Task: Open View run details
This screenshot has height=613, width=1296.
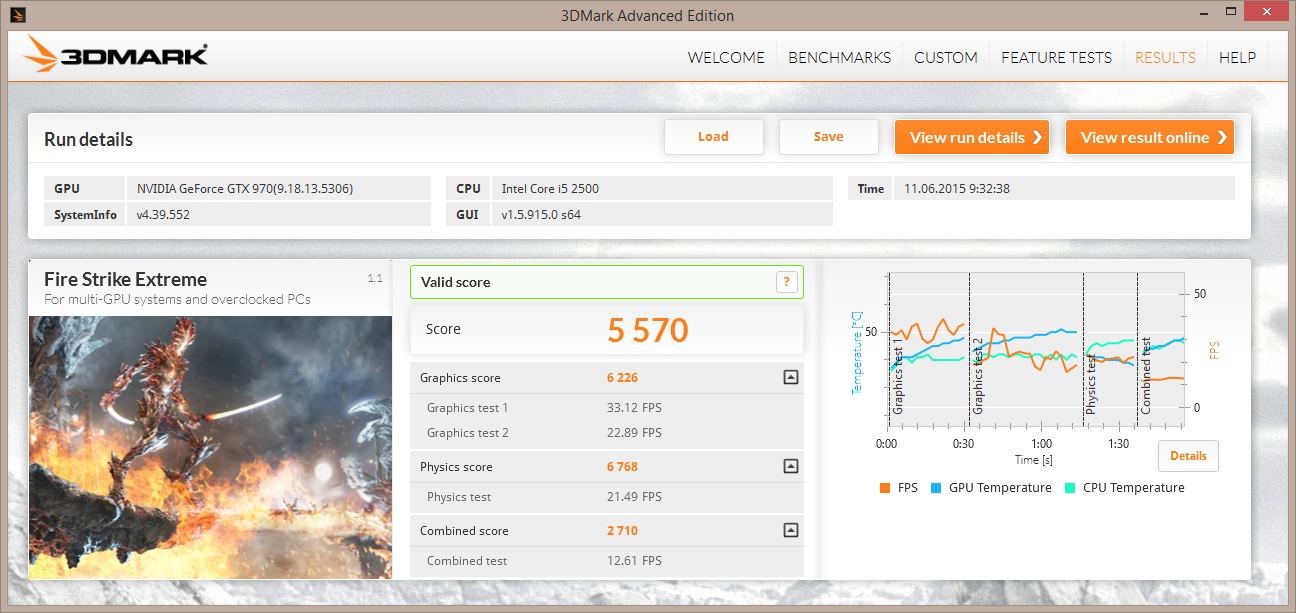Action: coord(971,137)
